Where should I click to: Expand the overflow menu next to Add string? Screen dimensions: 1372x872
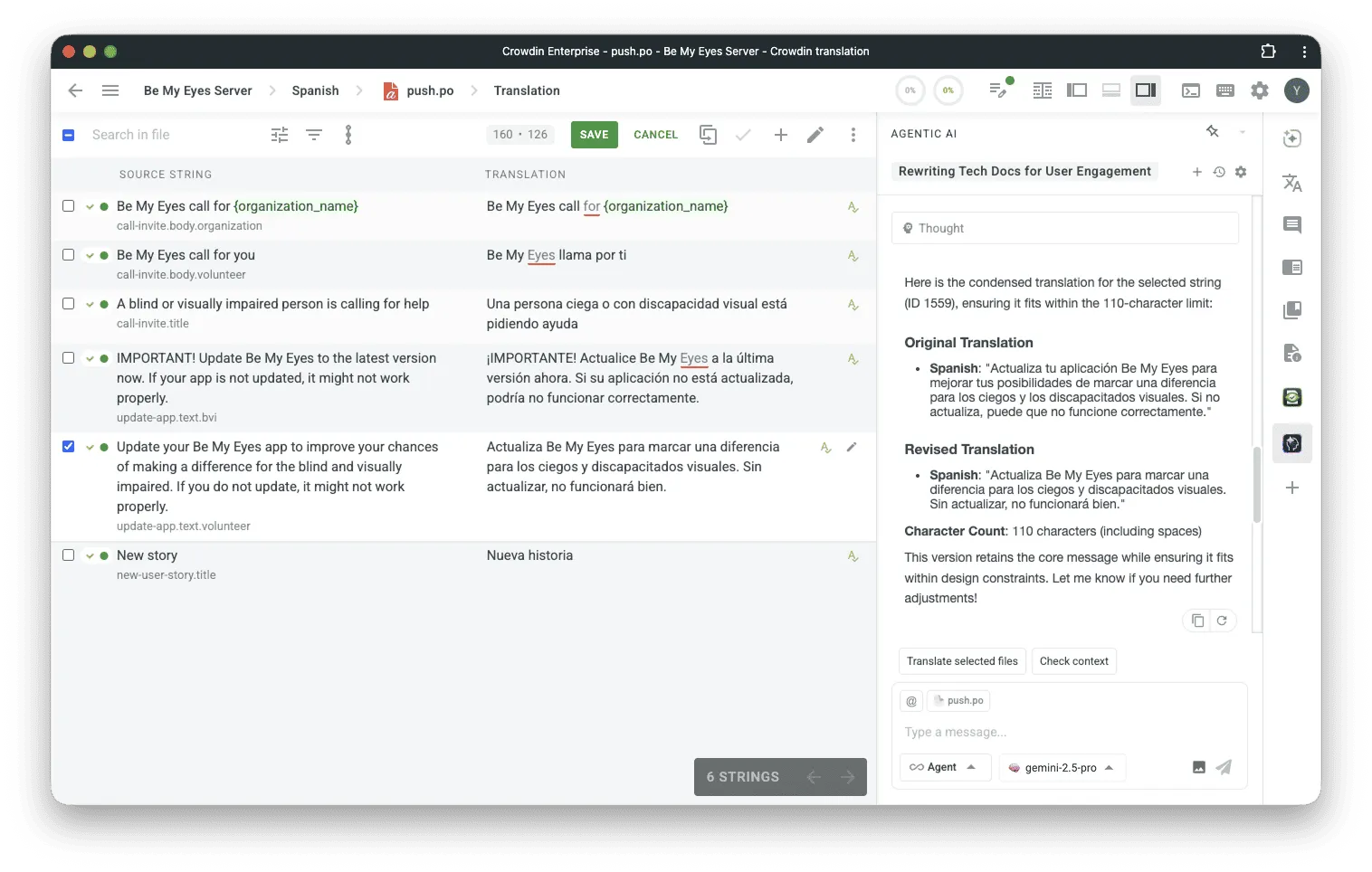coord(853,134)
